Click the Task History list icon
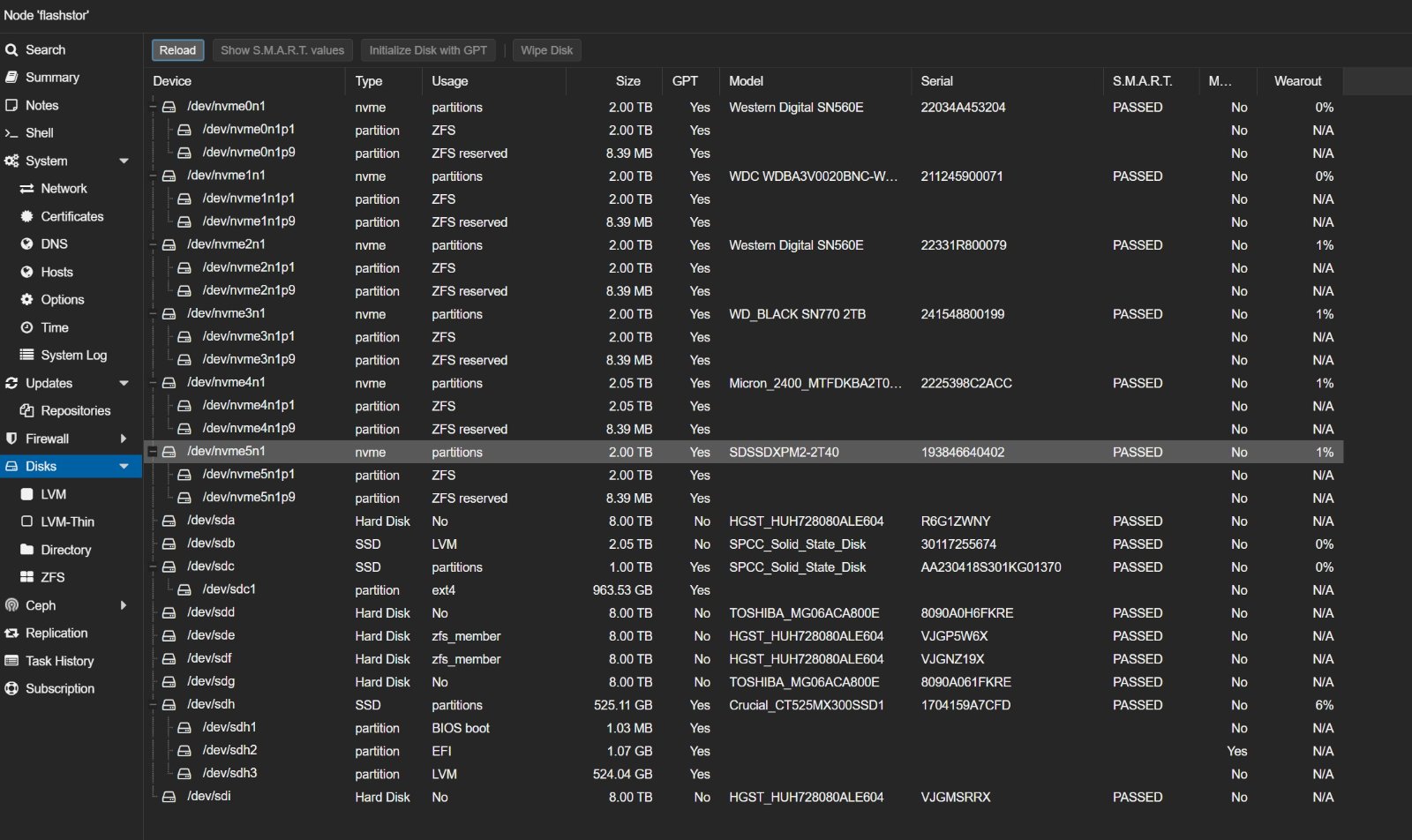1412x840 pixels. [11, 661]
